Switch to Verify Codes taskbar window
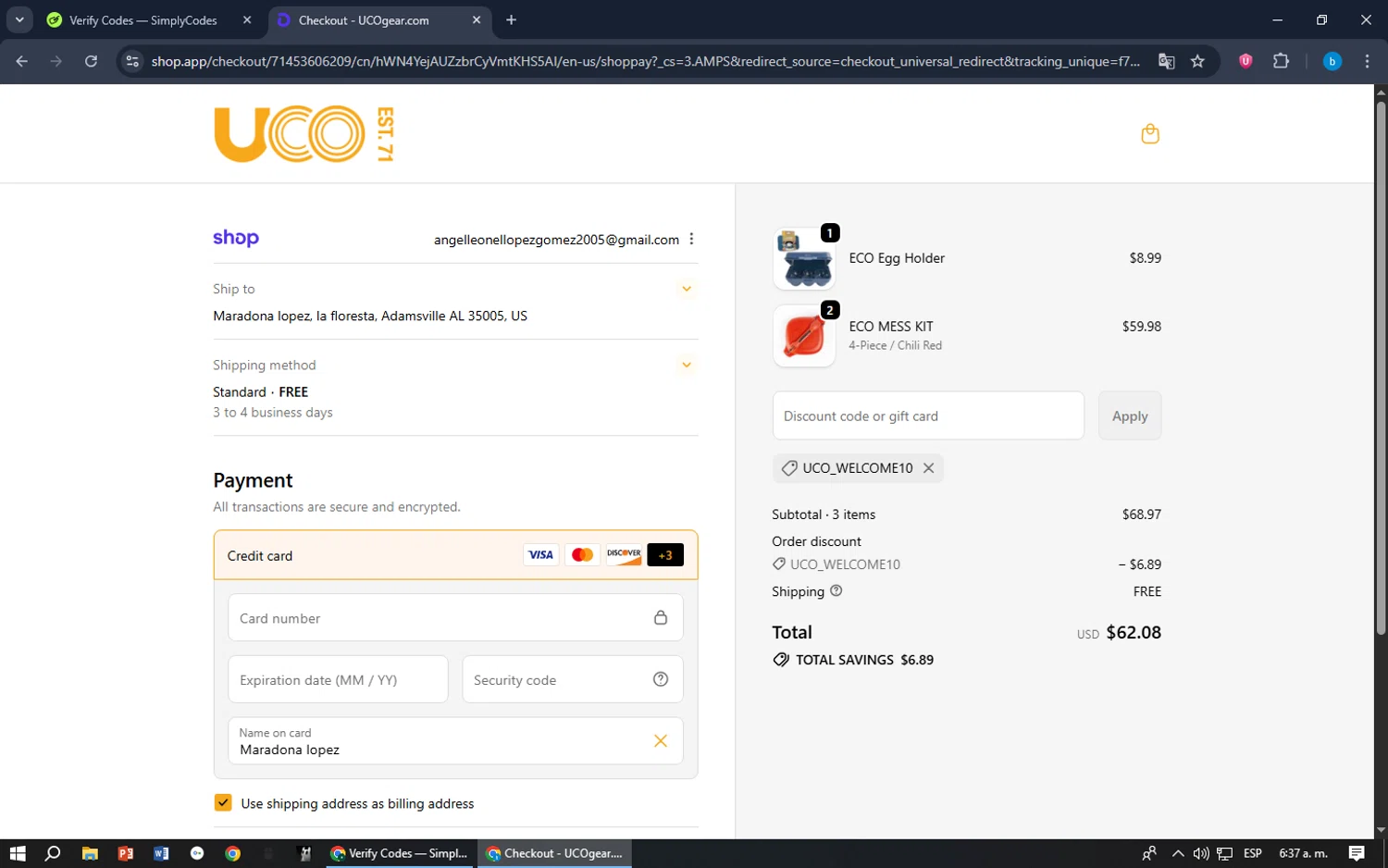The height and width of the screenshot is (868, 1388). [x=400, y=853]
